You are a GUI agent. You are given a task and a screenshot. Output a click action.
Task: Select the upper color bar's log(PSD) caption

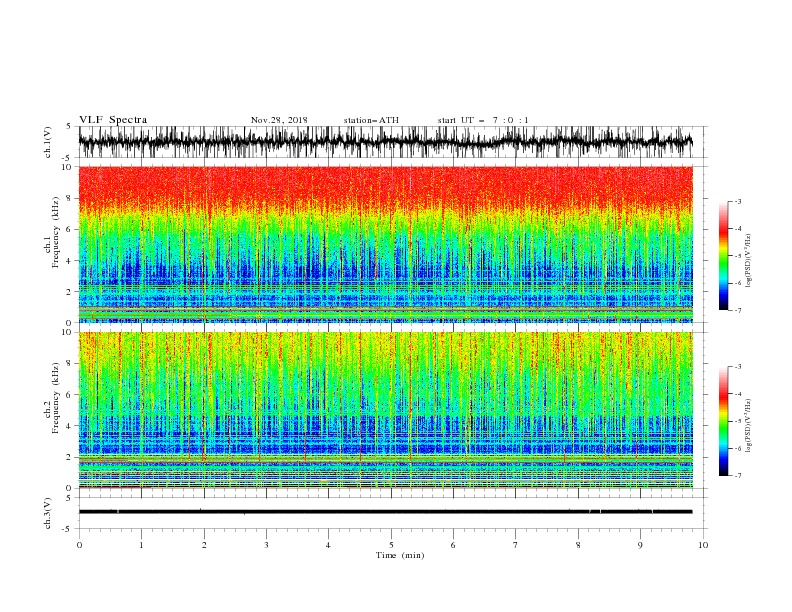pos(749,261)
